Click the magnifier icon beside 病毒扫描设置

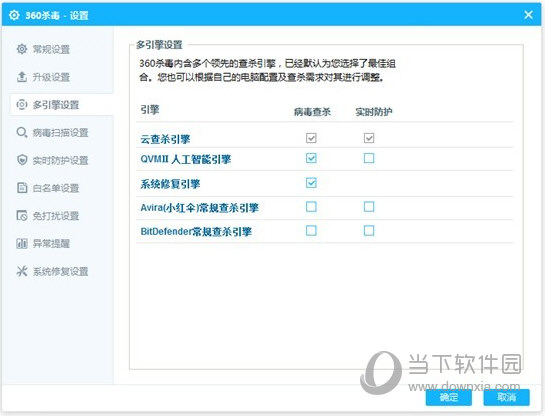pyautogui.click(x=22, y=132)
